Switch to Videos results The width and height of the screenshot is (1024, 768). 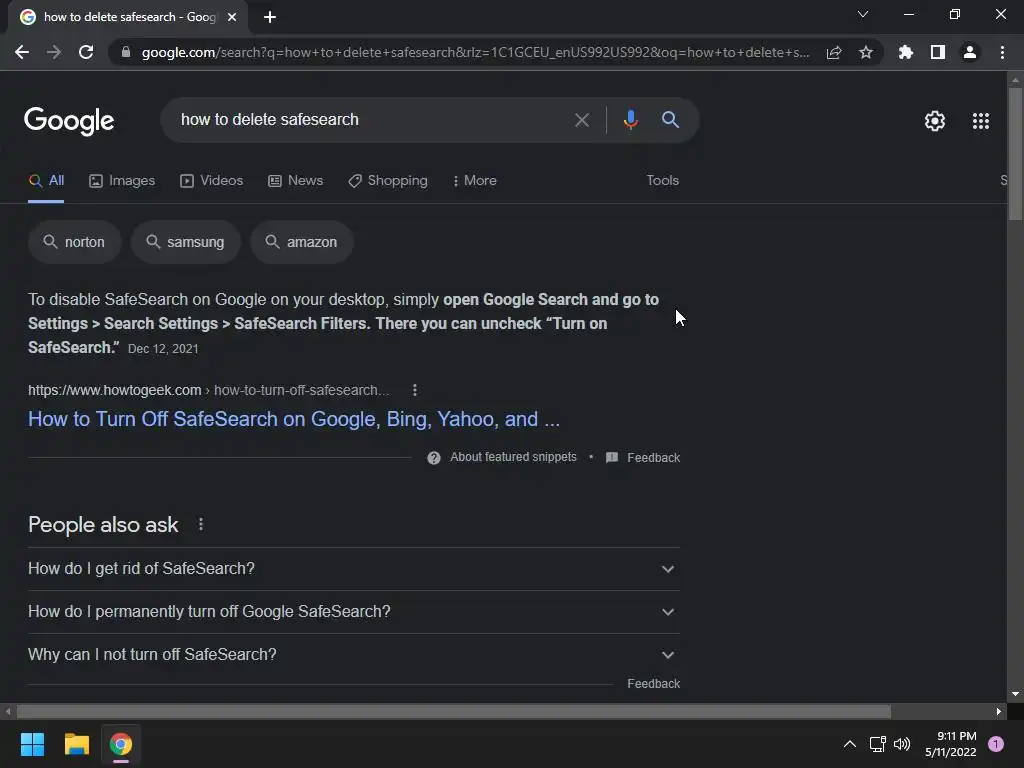click(212, 181)
